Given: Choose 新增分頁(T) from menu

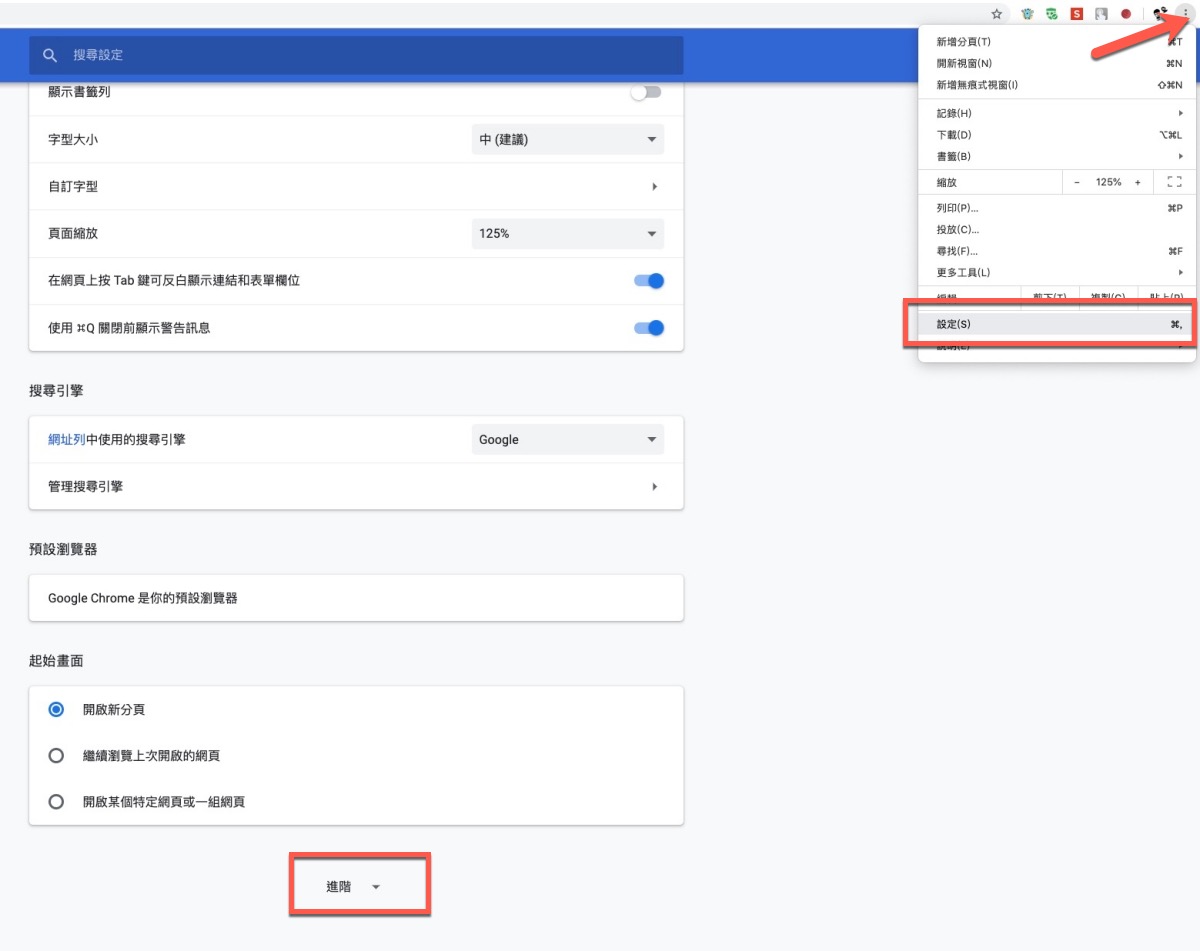Looking at the screenshot, I should pos(1057,42).
